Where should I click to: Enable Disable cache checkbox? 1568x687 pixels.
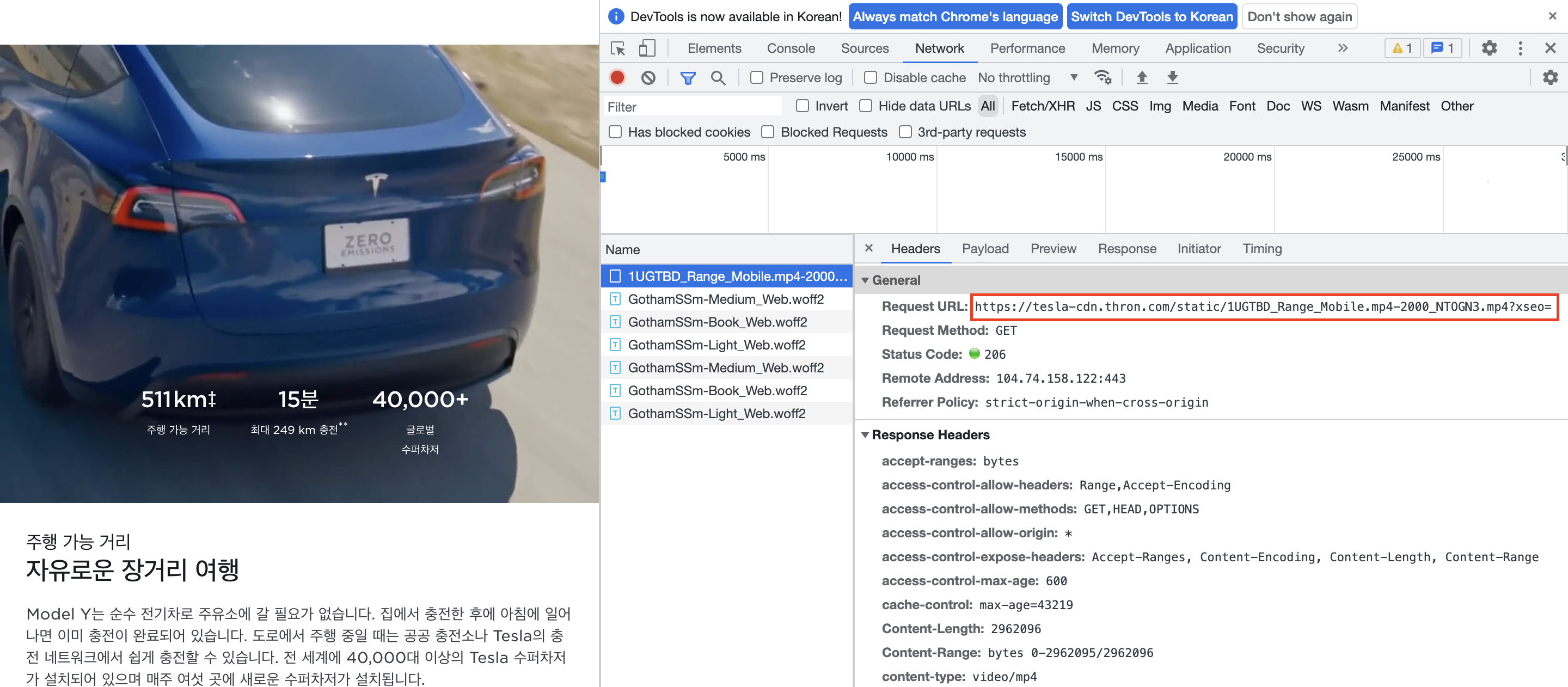point(871,77)
